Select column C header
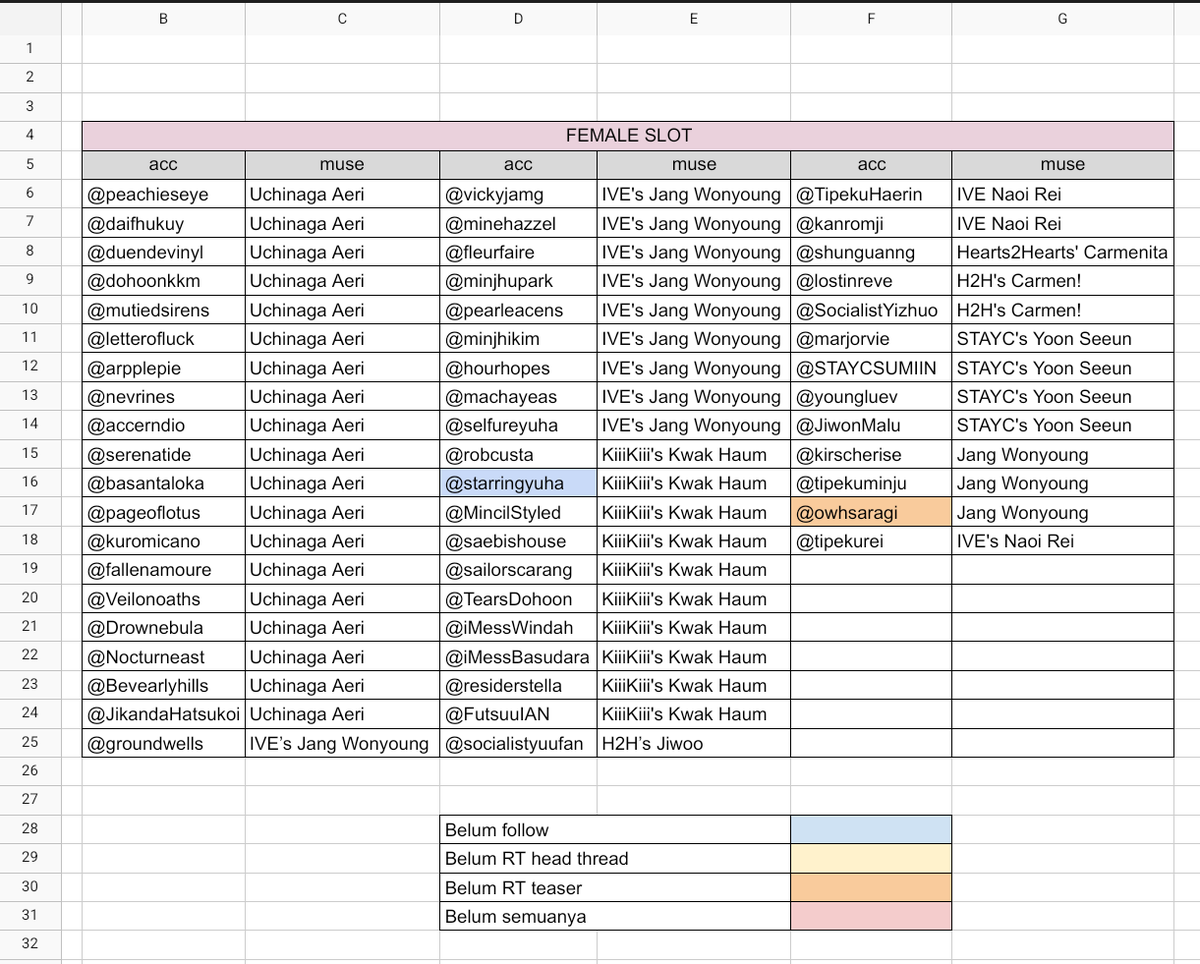 342,18
